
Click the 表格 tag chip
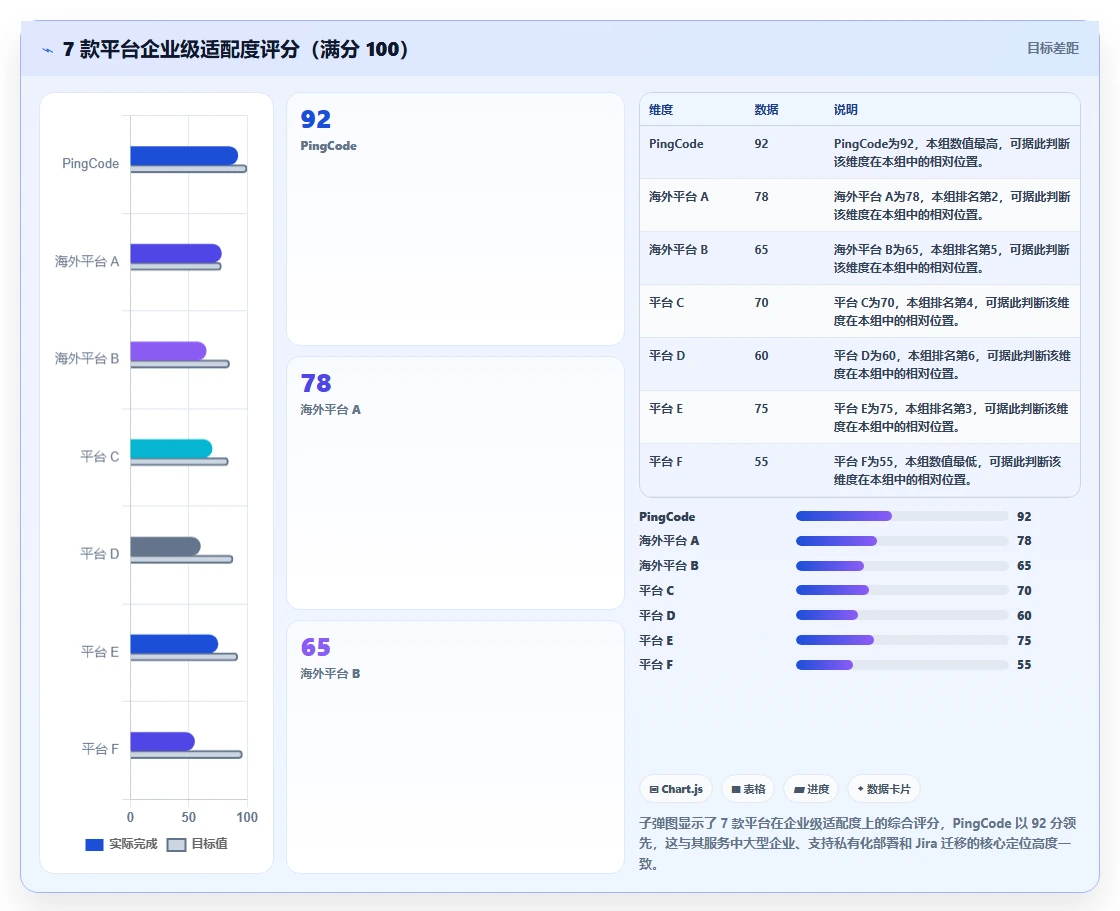pyautogui.click(x=748, y=789)
